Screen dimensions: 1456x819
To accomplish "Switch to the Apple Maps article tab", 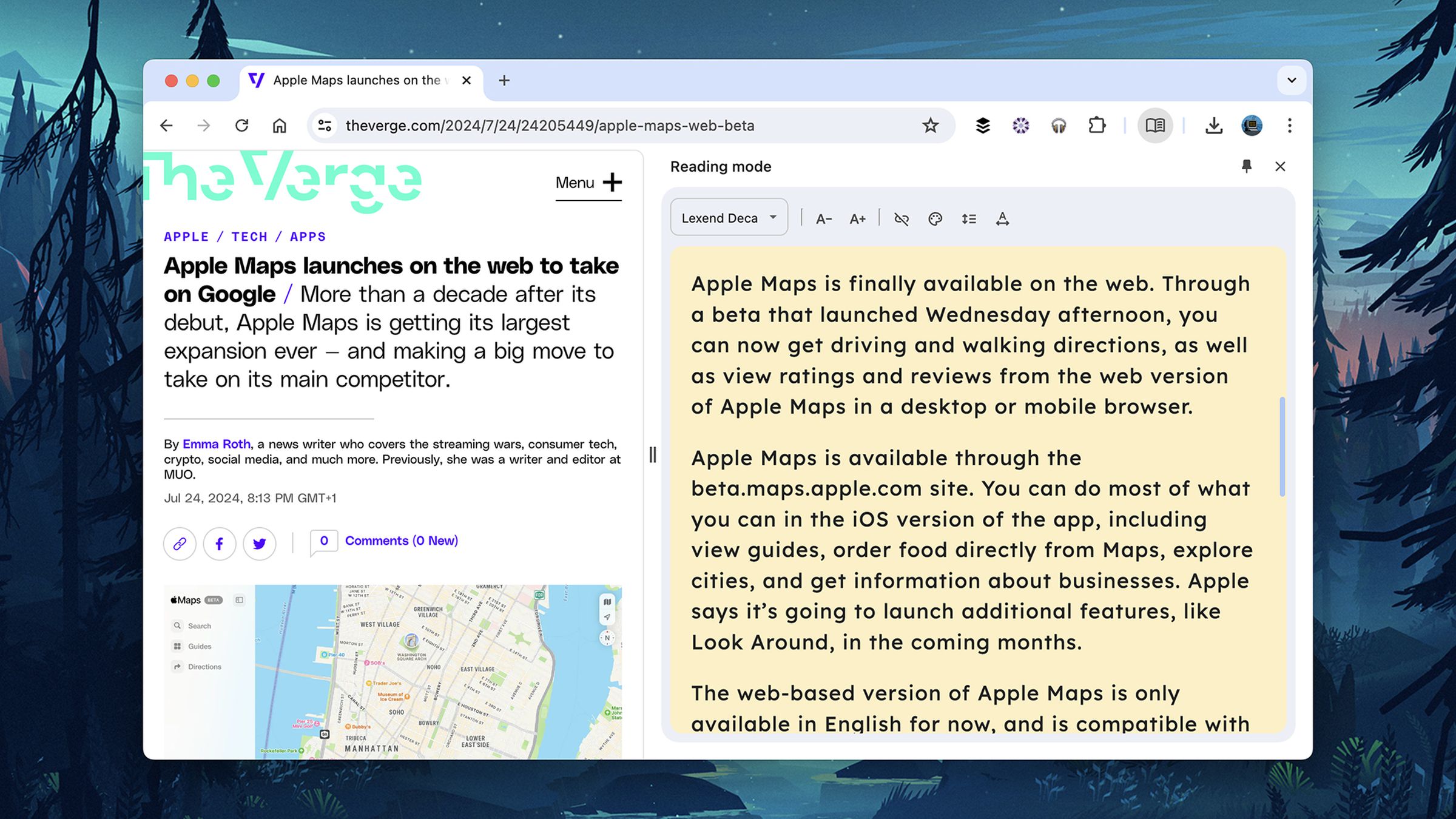I will pos(352,79).
